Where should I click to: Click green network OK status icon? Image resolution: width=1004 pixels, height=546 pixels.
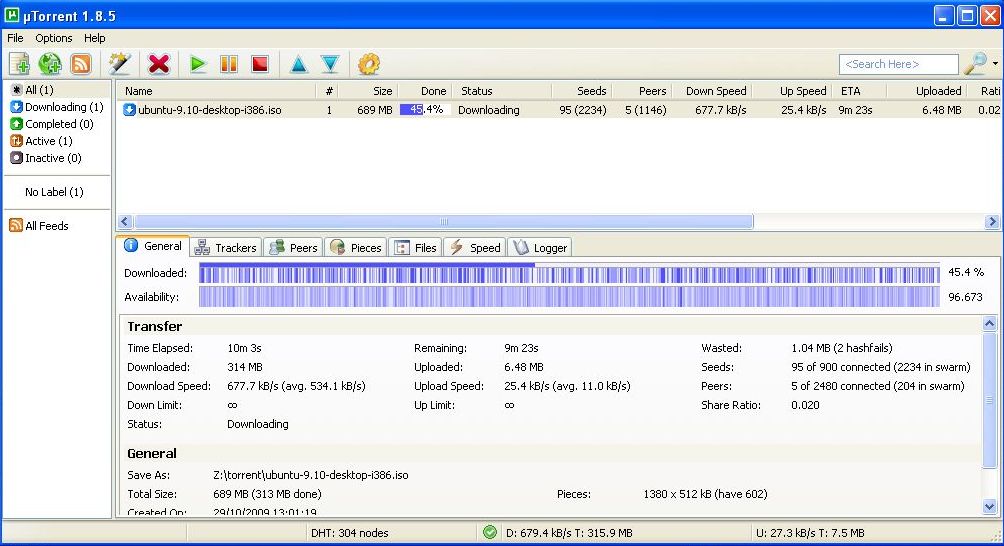point(490,532)
